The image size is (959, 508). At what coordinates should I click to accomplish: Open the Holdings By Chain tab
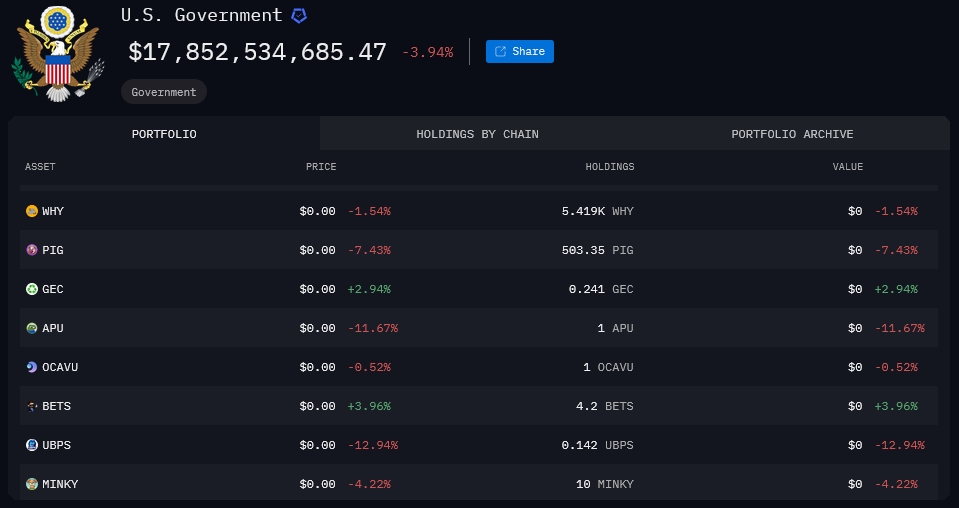[477, 134]
